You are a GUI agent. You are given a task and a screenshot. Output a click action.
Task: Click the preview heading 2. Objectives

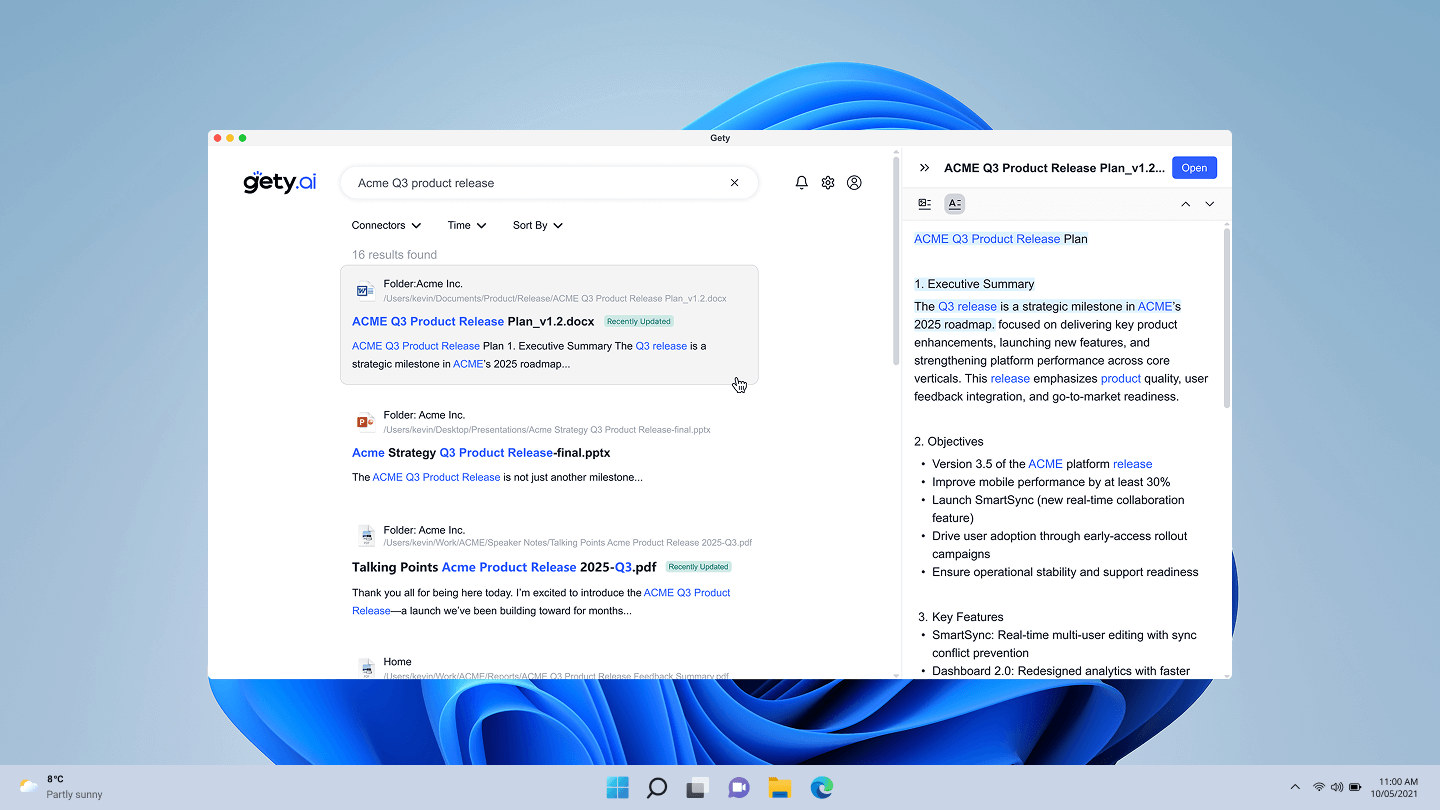pyautogui.click(x=949, y=441)
